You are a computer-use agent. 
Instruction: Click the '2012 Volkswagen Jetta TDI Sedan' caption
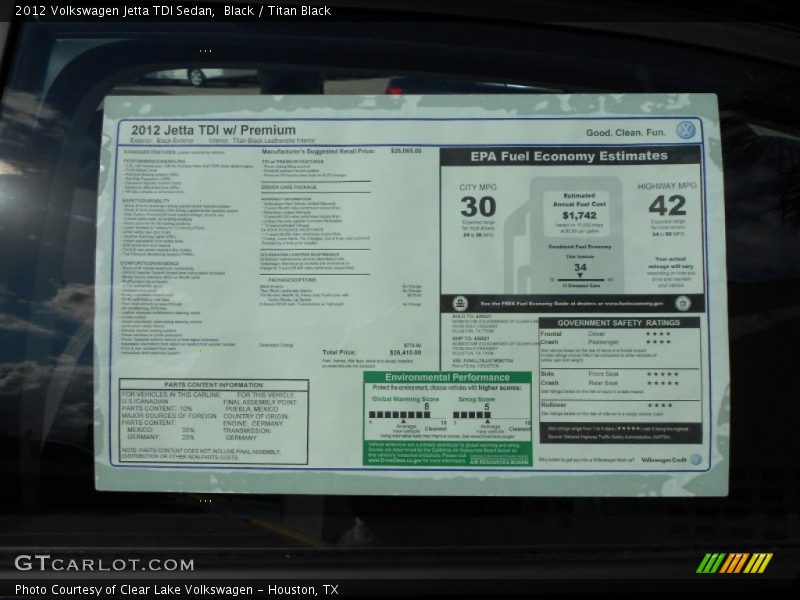coord(115,11)
